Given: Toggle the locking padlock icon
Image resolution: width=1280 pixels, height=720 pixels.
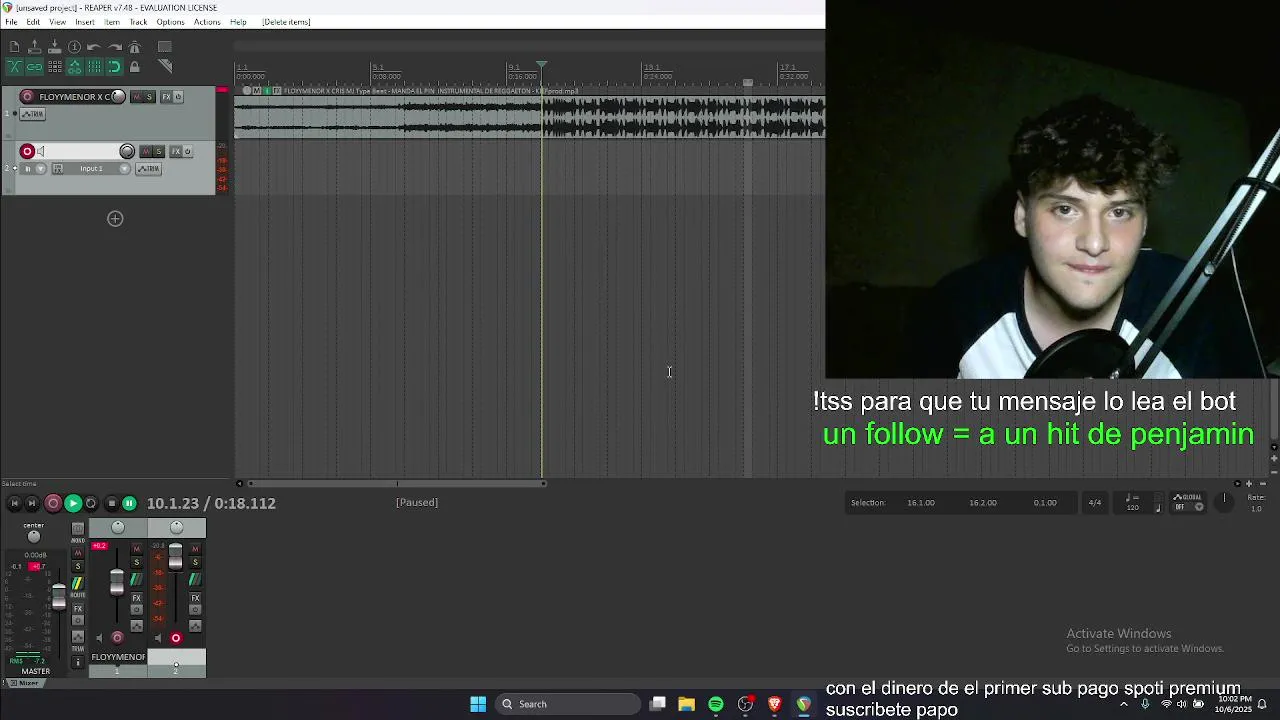Looking at the screenshot, I should click(x=134, y=67).
